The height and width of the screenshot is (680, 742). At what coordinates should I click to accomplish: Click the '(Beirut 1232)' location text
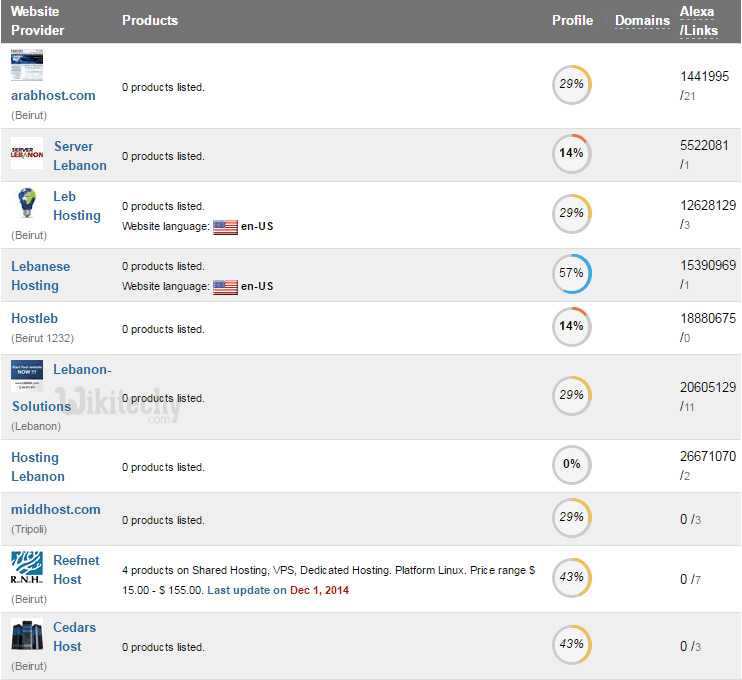[x=43, y=338]
